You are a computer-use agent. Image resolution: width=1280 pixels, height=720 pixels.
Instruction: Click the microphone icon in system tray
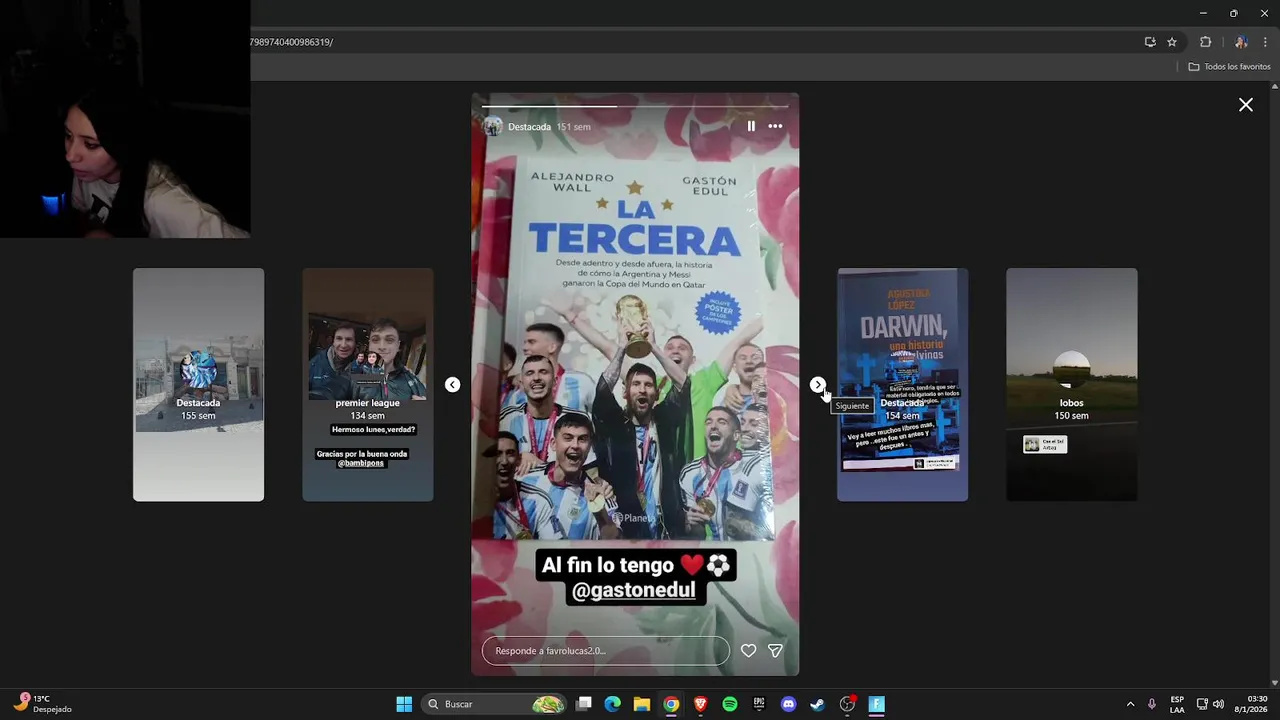click(1152, 704)
